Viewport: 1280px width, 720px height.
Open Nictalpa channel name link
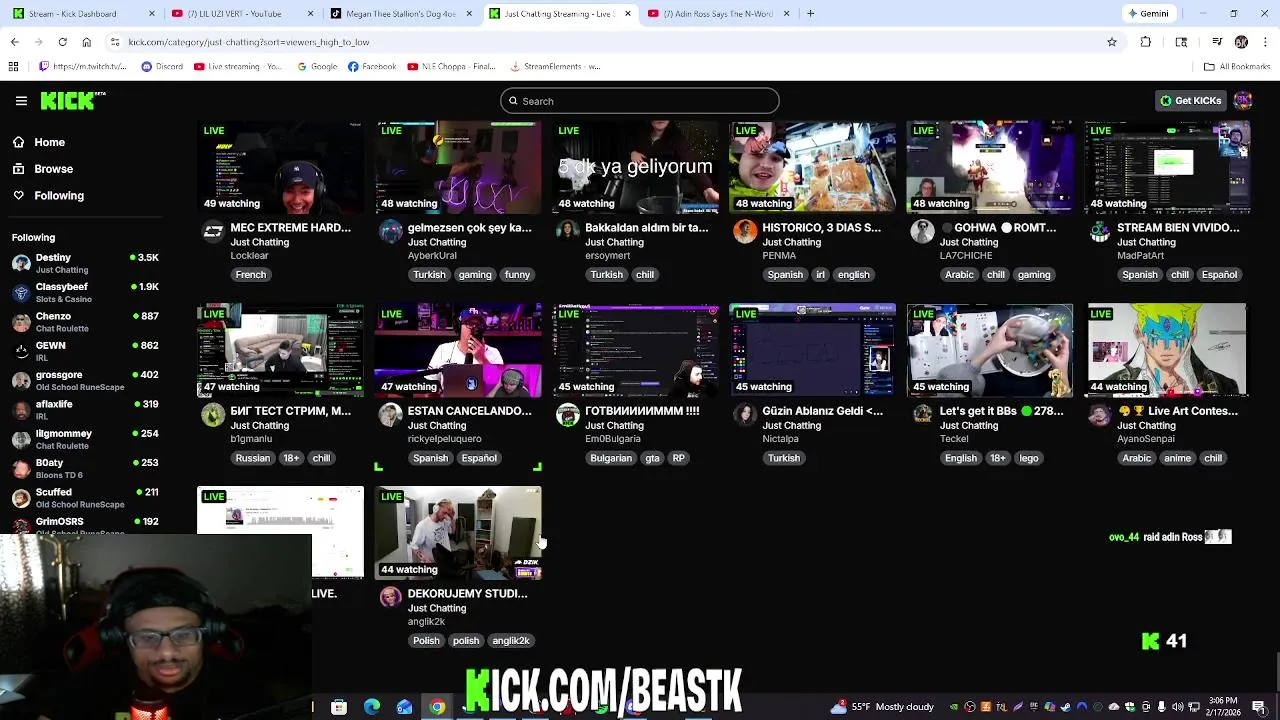[780, 439]
